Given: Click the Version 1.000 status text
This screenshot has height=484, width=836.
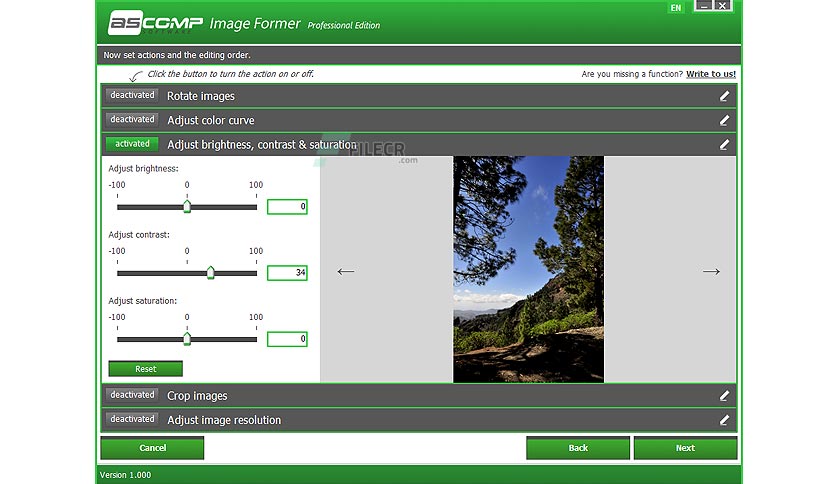Looking at the screenshot, I should click(x=125, y=475).
